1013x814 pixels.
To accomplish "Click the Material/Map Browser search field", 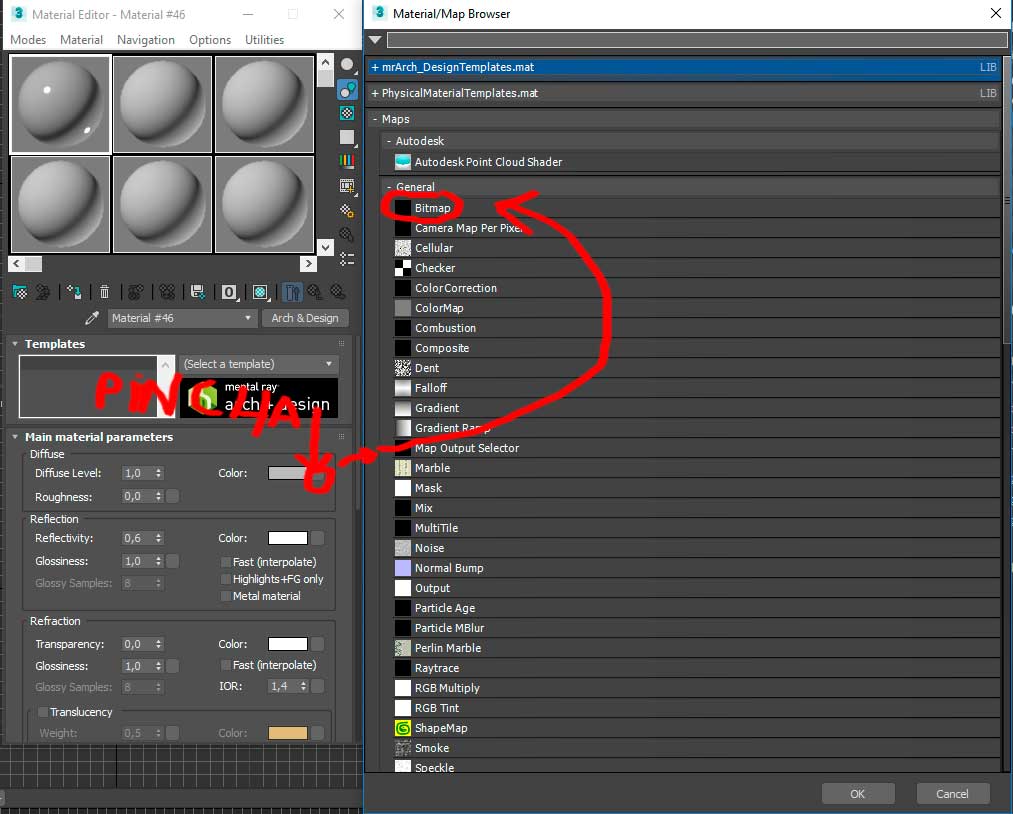I will click(x=697, y=40).
